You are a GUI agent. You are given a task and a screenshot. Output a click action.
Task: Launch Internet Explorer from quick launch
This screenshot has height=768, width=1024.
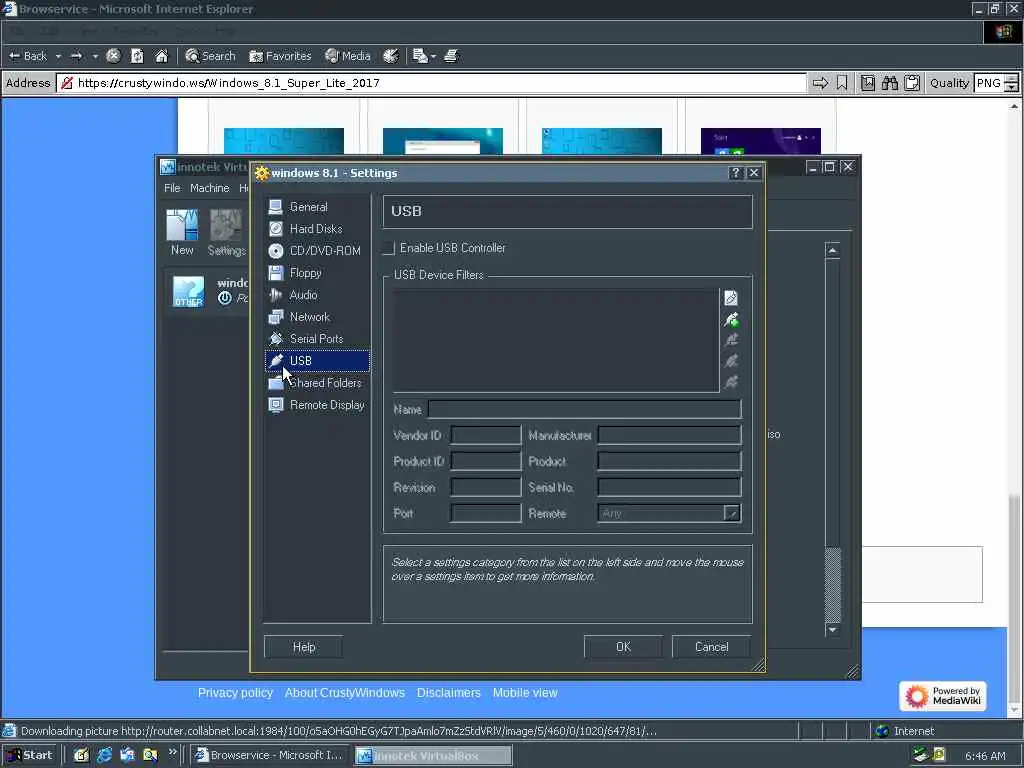point(104,756)
